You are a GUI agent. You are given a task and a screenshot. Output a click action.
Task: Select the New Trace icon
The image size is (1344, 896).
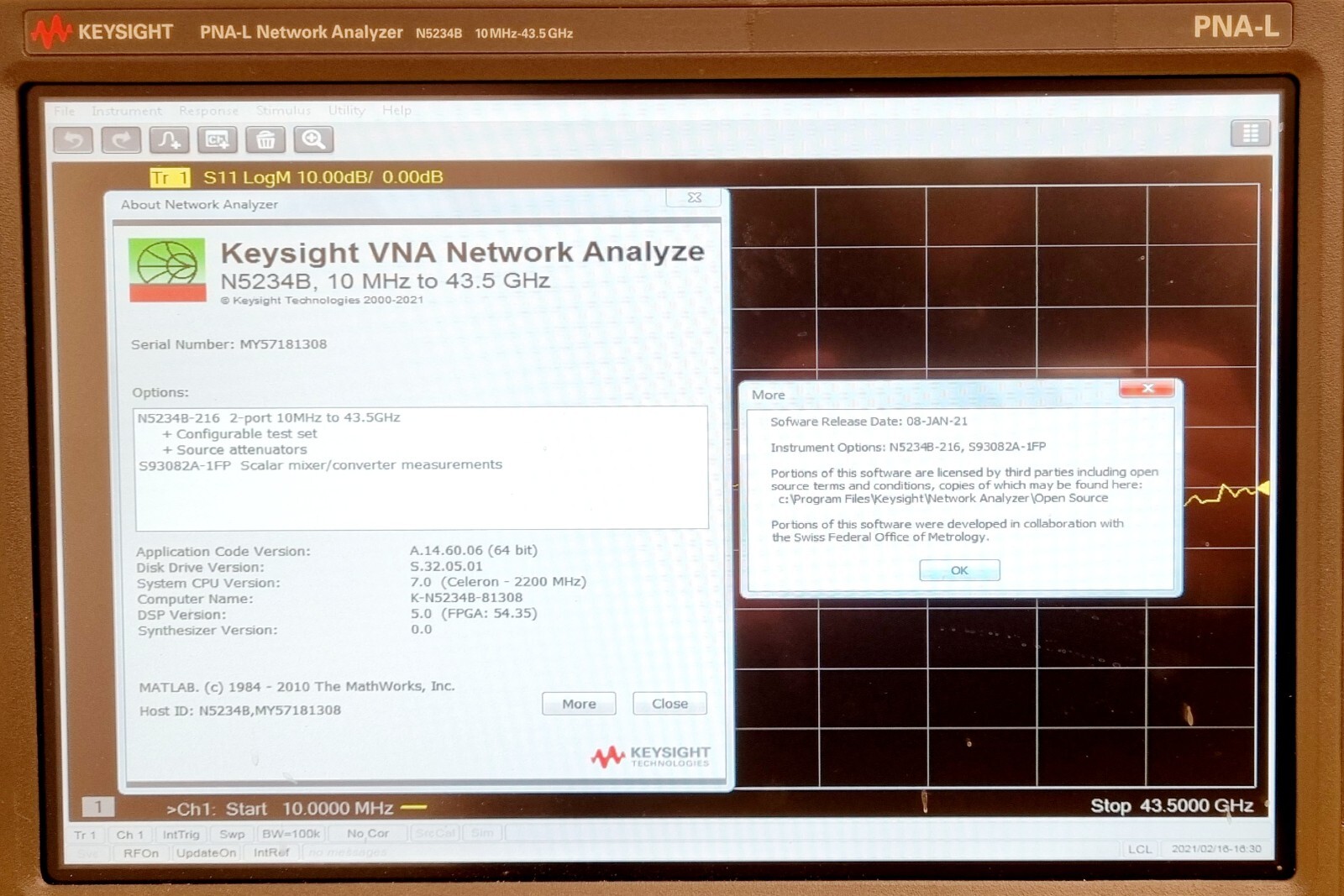pos(170,139)
